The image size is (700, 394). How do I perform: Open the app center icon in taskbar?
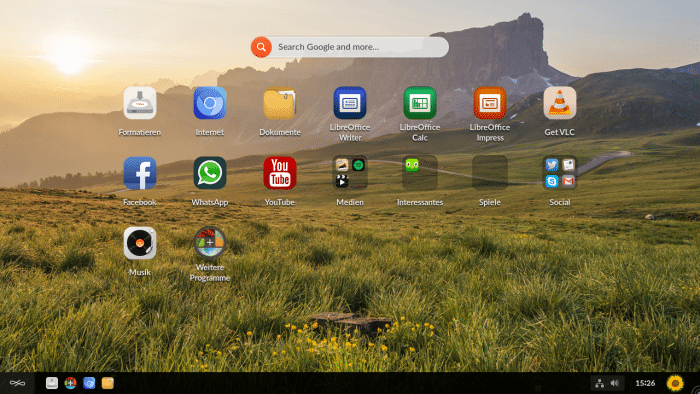pos(71,383)
